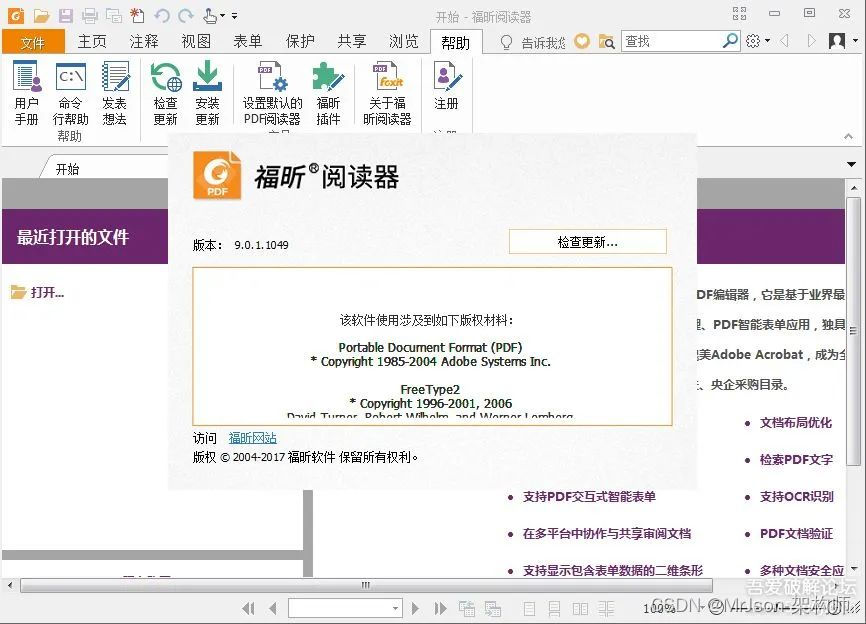Open Command Line Help (命令行帮助)

pos(70,93)
